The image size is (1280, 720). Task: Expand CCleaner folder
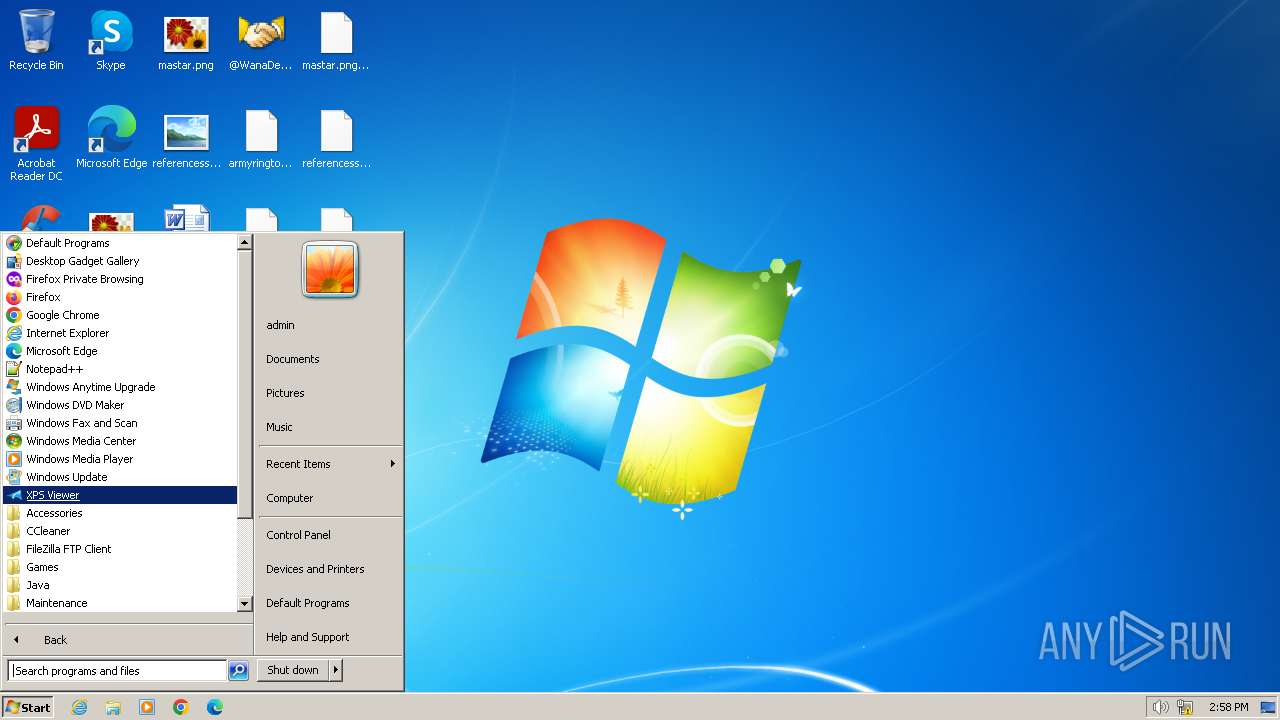120,531
